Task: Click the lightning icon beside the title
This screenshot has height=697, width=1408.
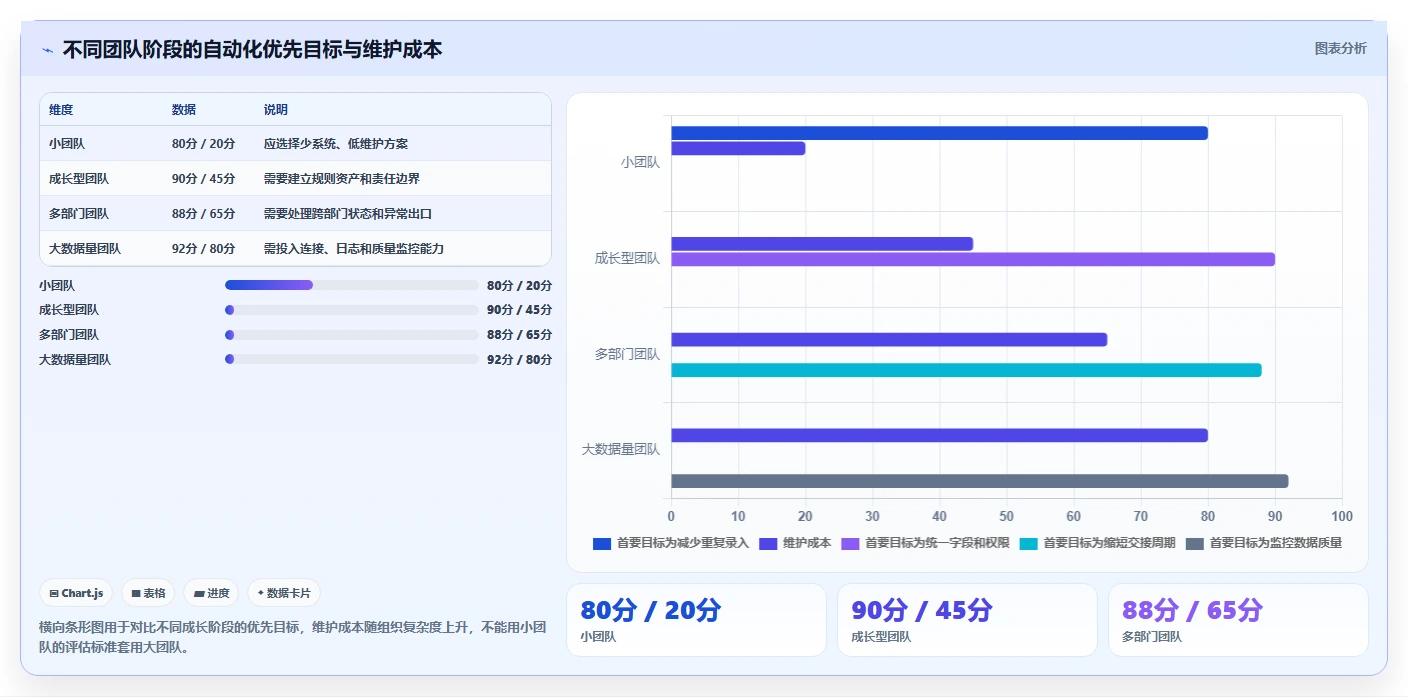Action: [47, 50]
